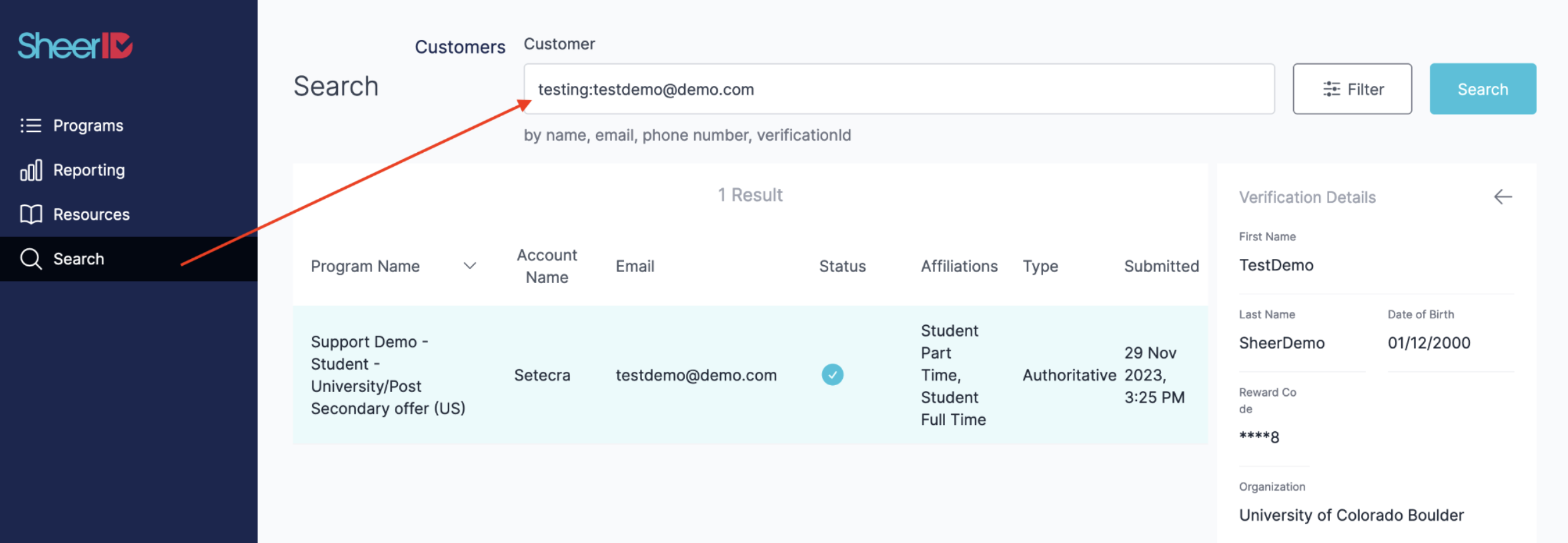Click the filter sliders icon

1331,89
